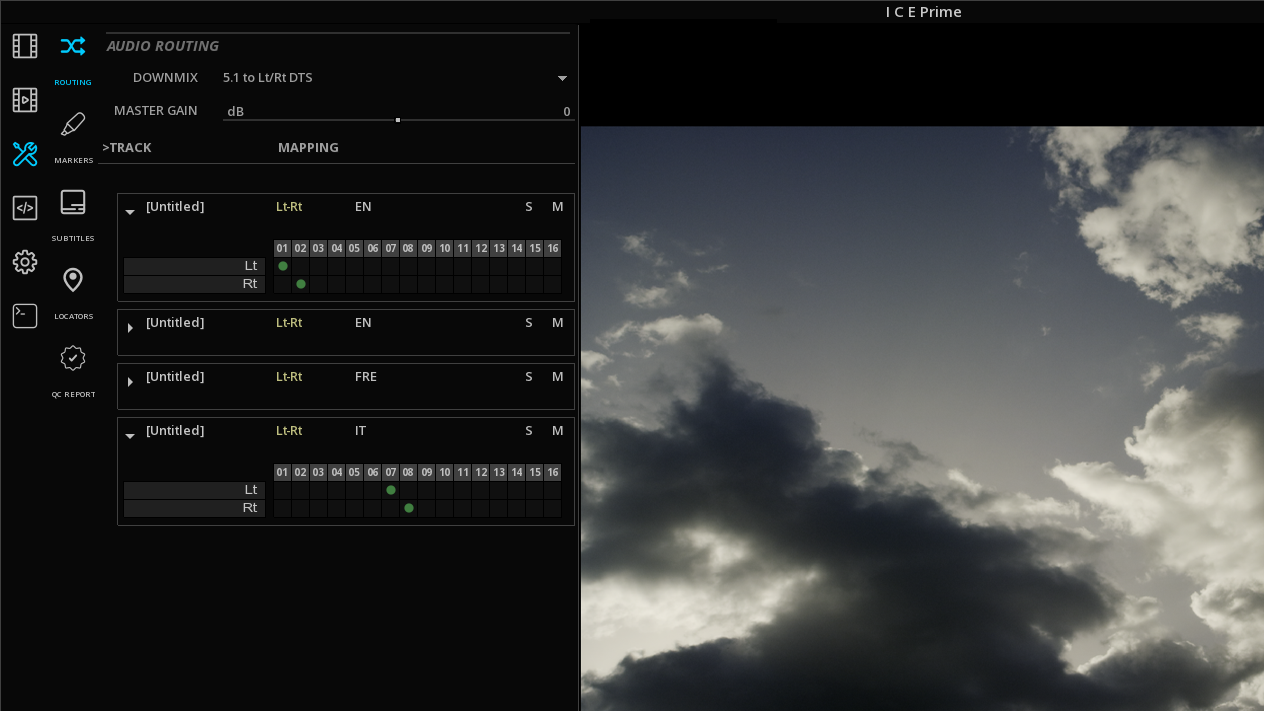The width and height of the screenshot is (1264, 711).
Task: Click the first EN track [Untitled] name
Action: tap(175, 207)
